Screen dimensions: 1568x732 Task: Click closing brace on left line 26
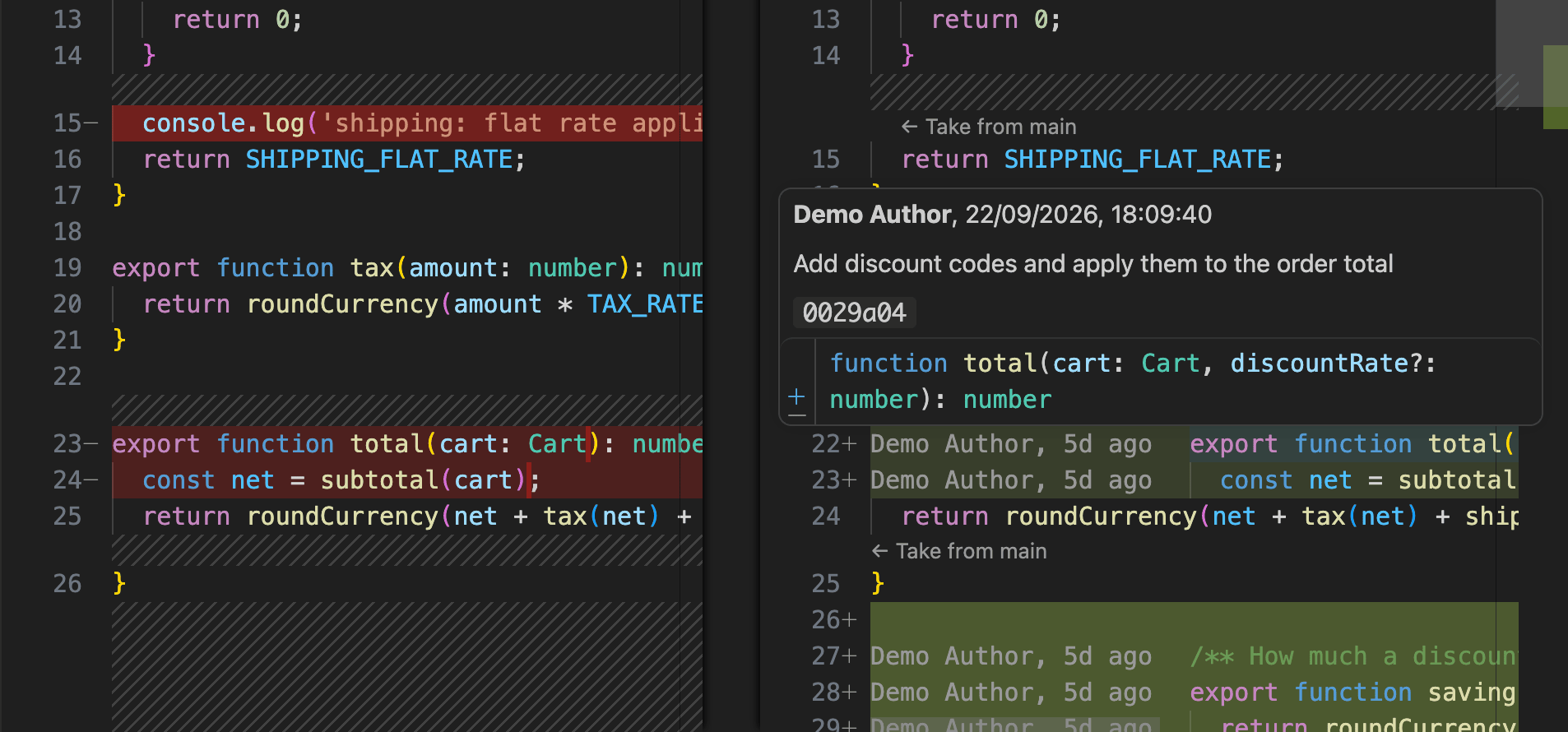click(x=119, y=584)
